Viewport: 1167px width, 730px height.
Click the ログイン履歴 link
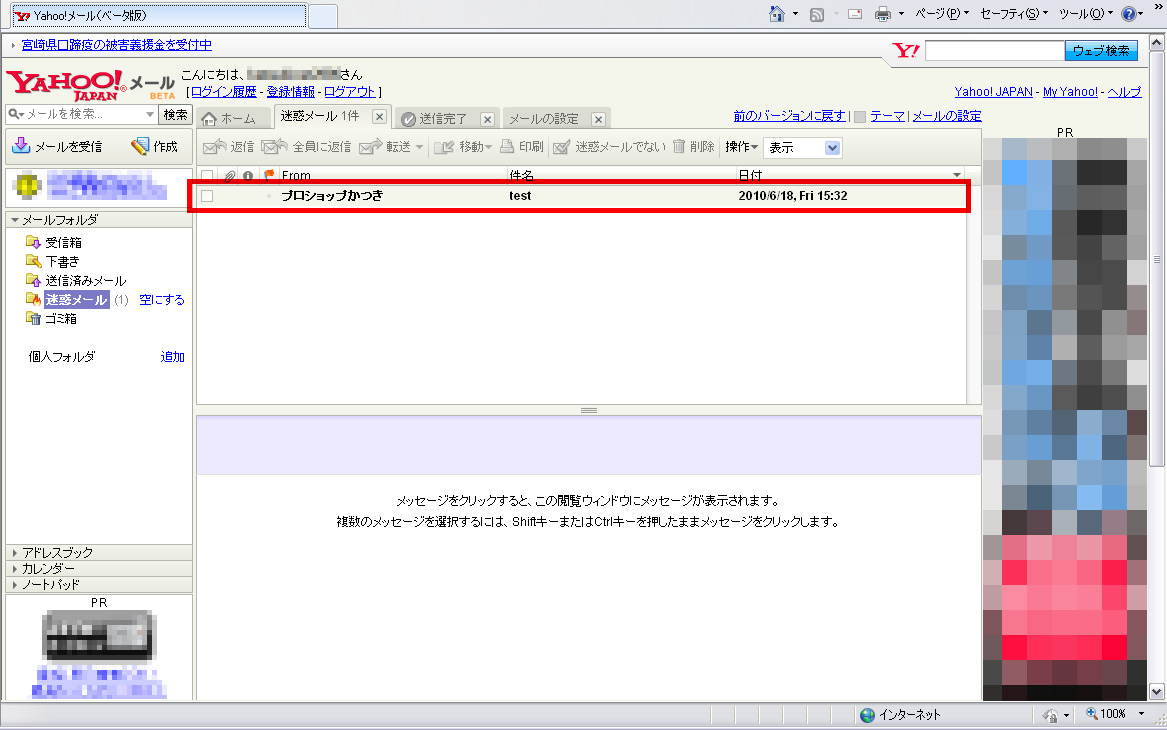click(223, 92)
